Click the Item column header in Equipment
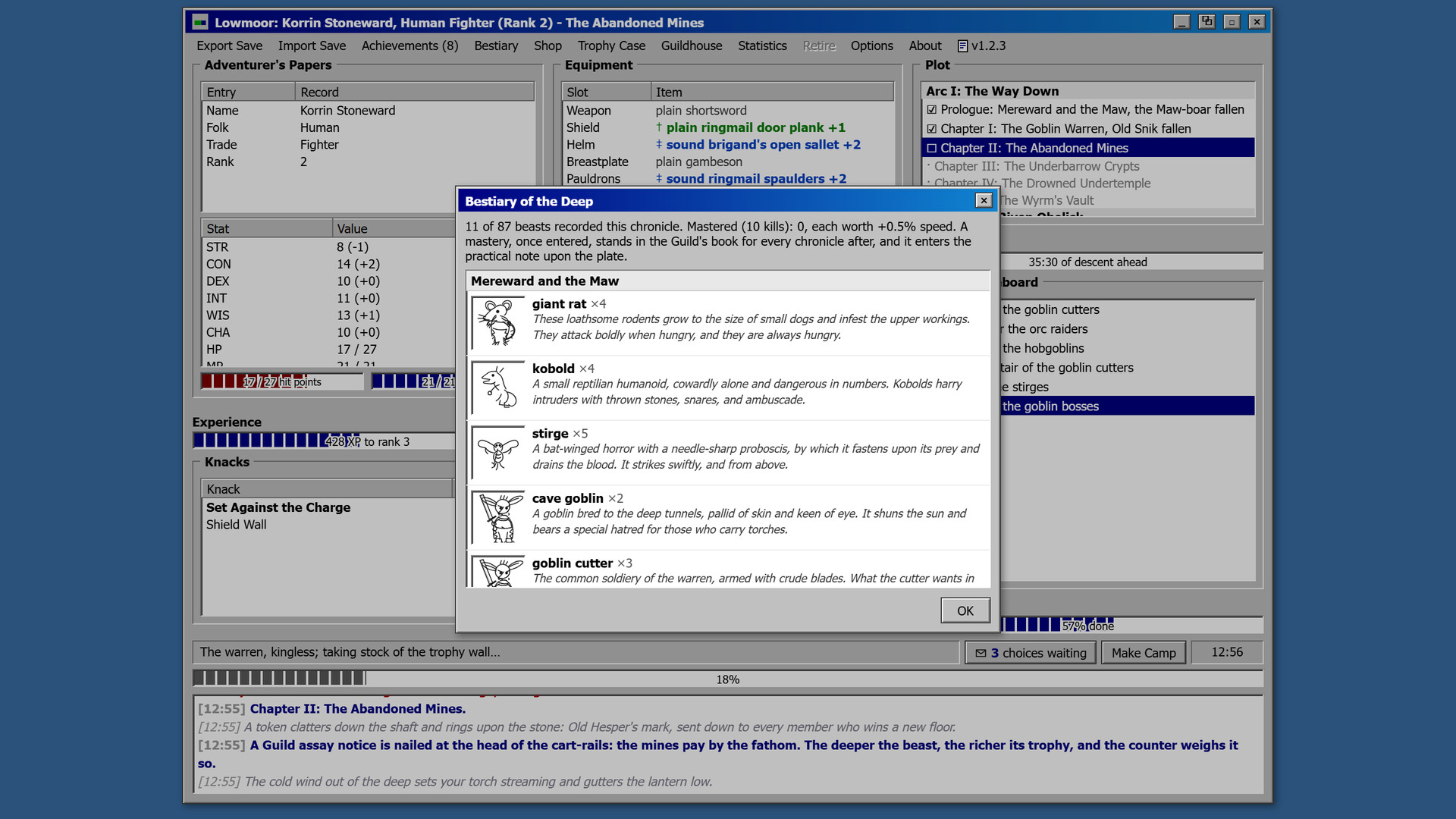Image resolution: width=1456 pixels, height=819 pixels. click(x=772, y=92)
